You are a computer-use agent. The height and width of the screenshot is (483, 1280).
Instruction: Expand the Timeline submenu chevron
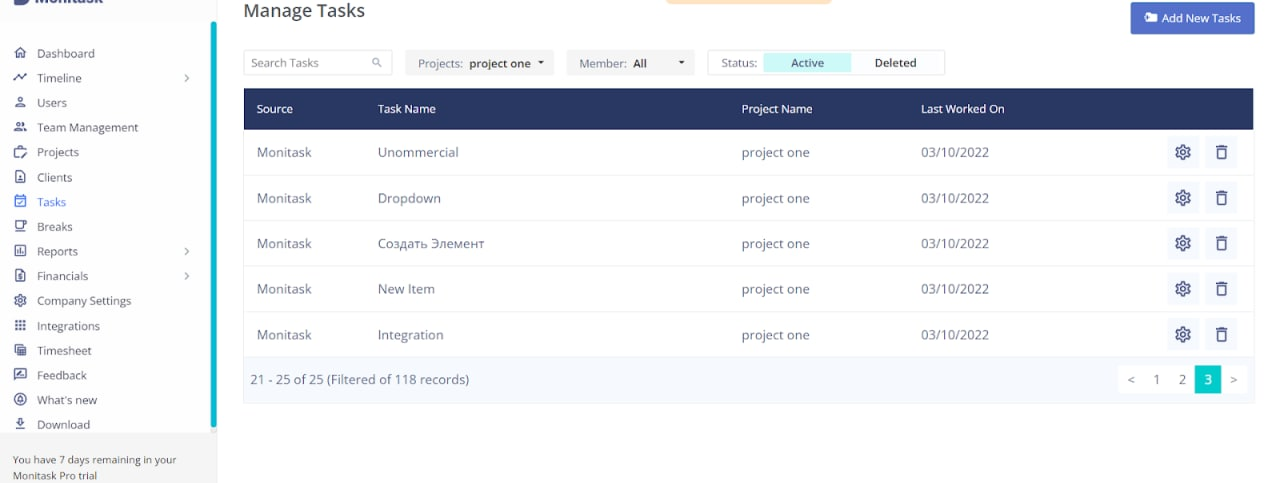186,78
